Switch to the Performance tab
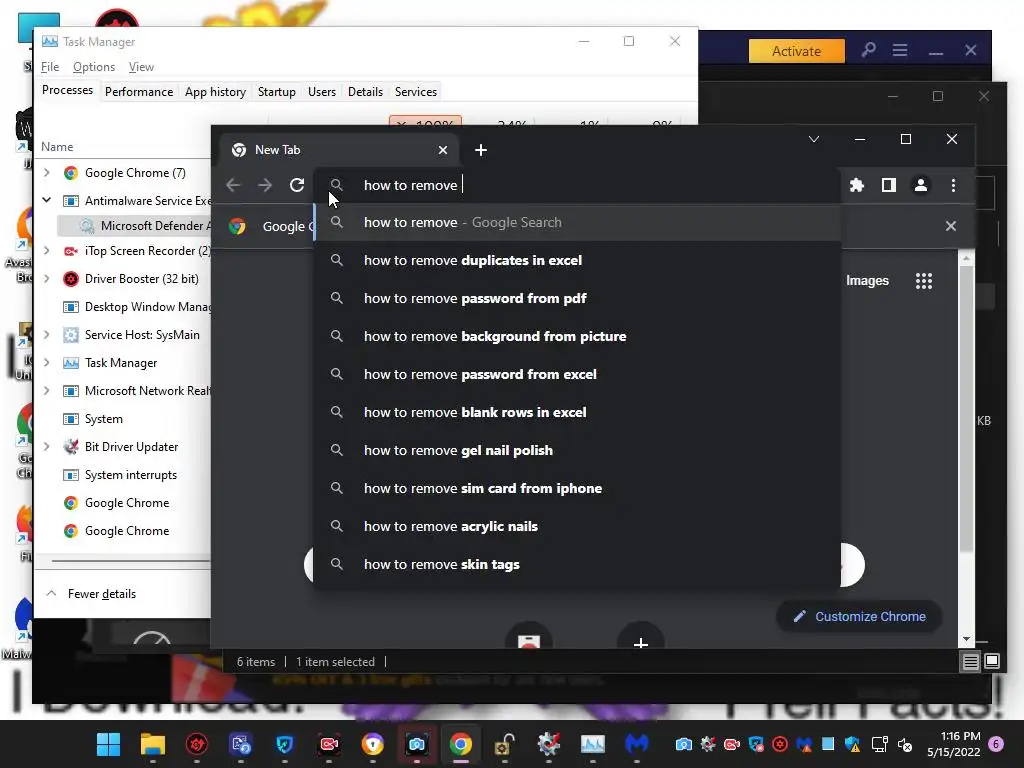The width and height of the screenshot is (1024, 768). (139, 92)
